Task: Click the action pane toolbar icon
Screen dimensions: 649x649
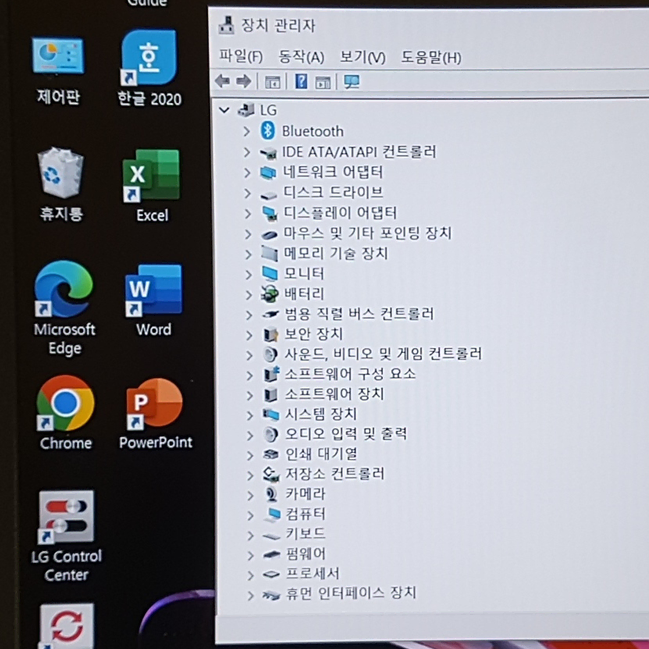Action: [323, 82]
